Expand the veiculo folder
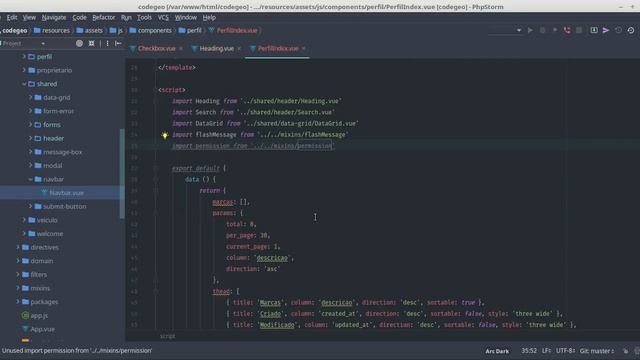 click(24, 220)
